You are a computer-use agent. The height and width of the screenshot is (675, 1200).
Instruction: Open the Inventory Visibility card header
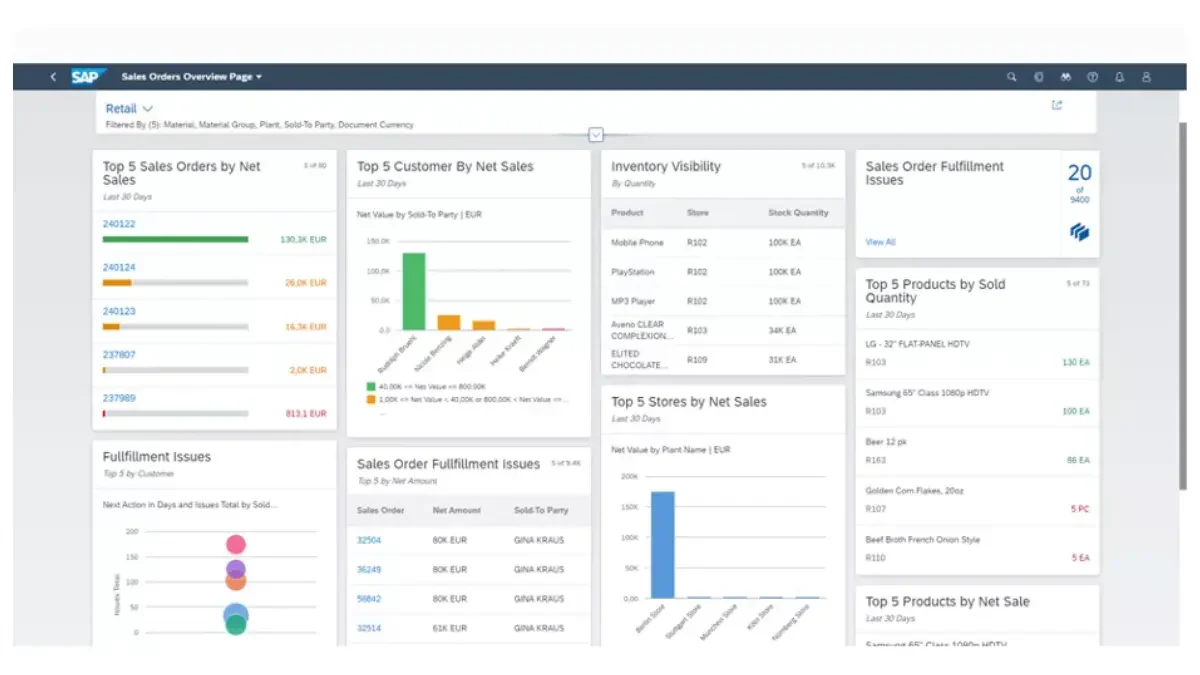pos(723,174)
